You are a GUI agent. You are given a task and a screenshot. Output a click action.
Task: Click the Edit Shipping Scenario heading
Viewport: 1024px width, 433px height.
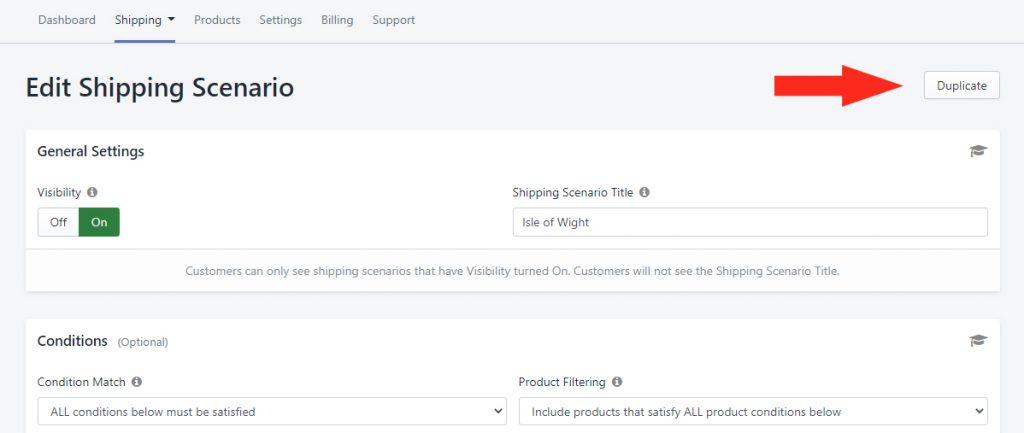(x=160, y=87)
